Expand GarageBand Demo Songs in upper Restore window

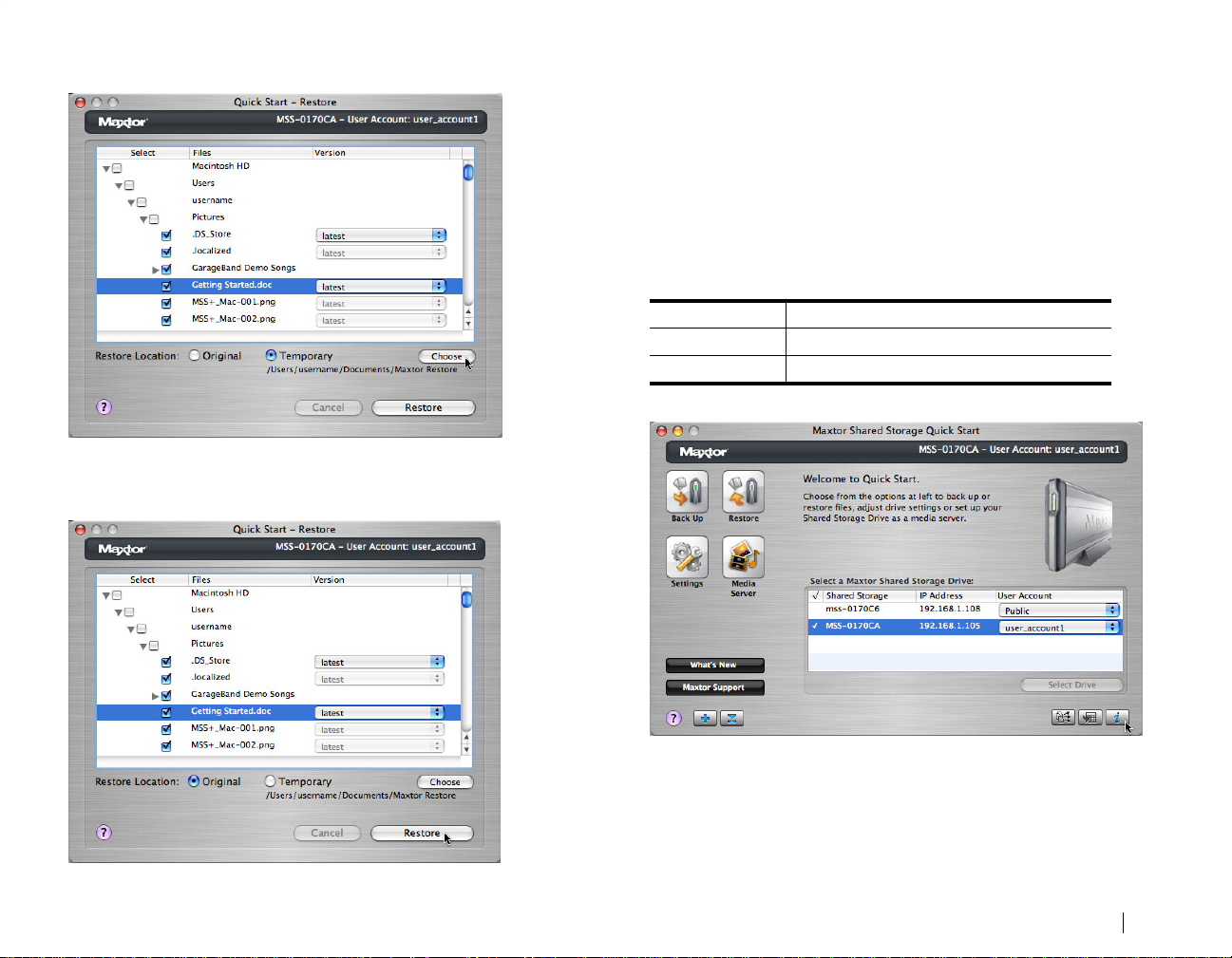pos(156,271)
